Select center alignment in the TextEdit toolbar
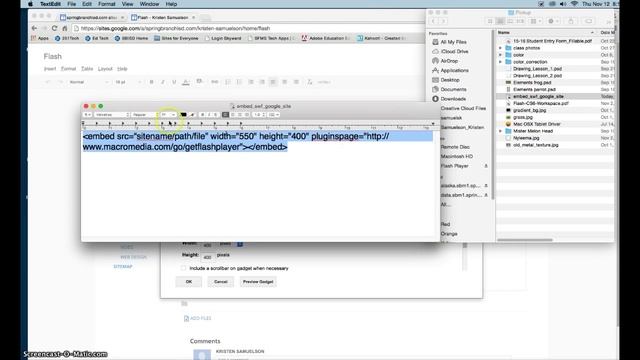 click(233, 115)
